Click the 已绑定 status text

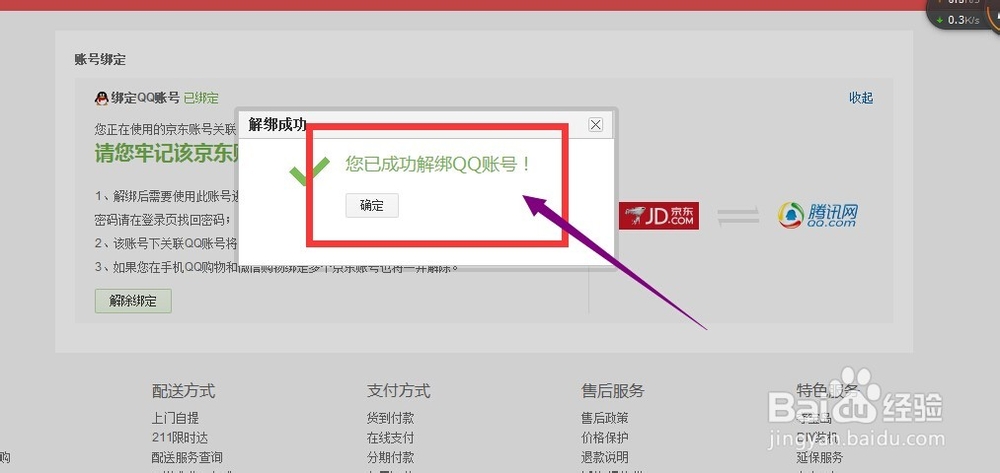tap(201, 98)
